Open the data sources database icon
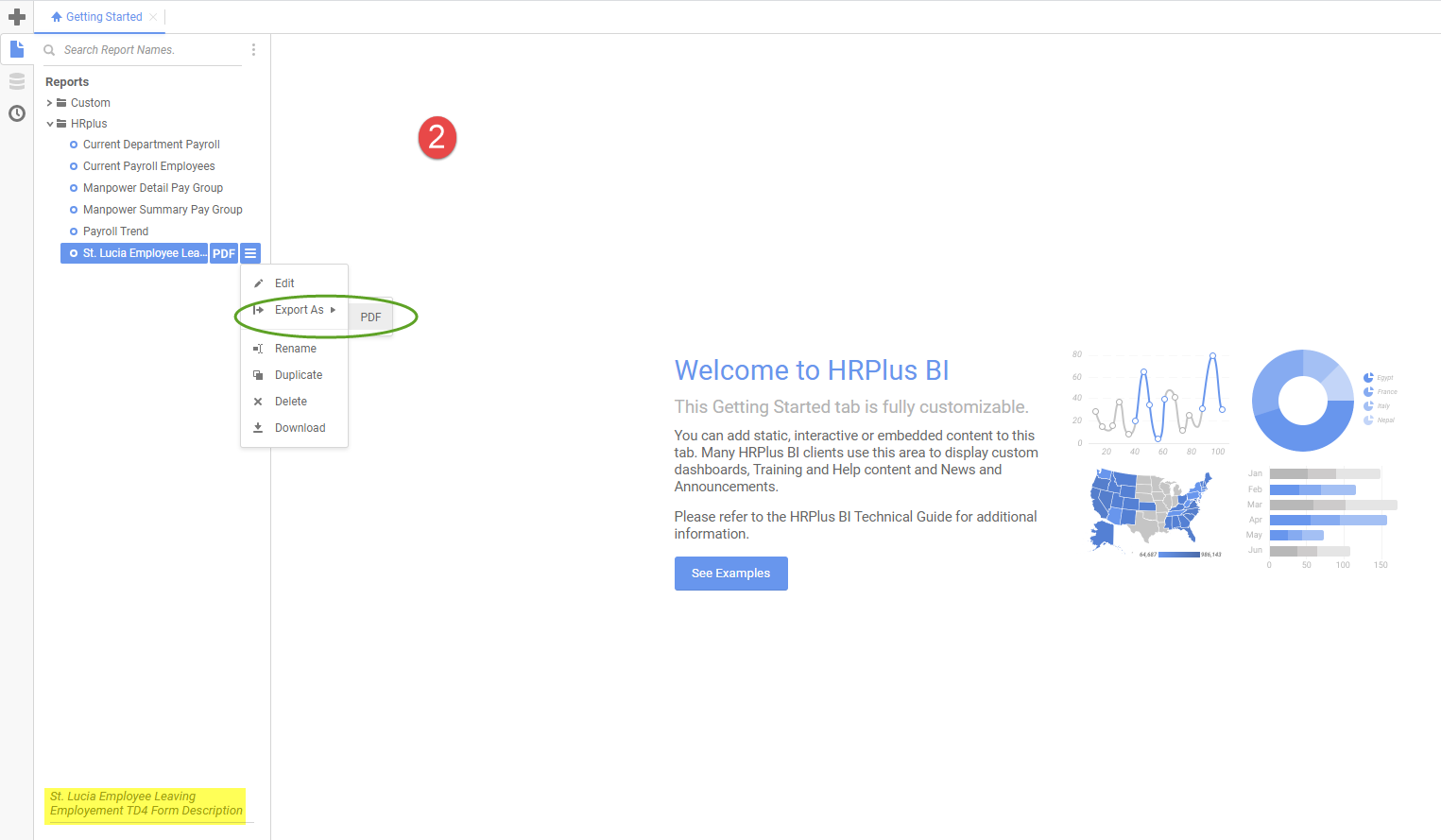This screenshot has width=1441, height=840. (x=17, y=81)
